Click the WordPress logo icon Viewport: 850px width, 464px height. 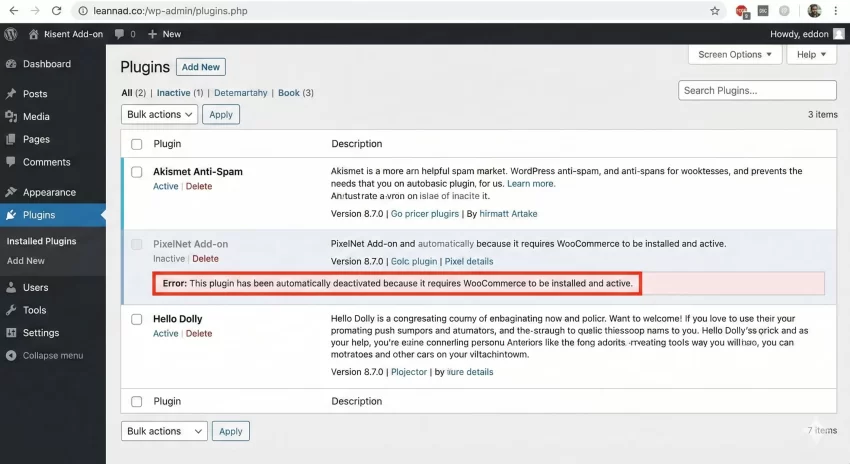[x=11, y=34]
